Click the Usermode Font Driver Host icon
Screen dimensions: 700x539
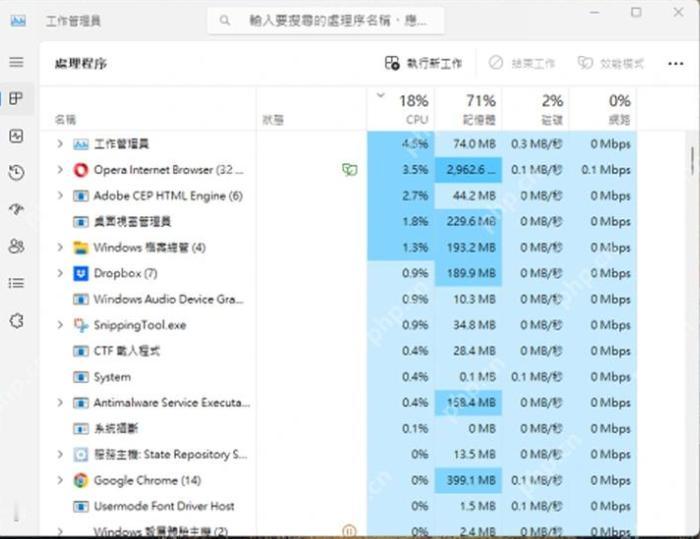click(81, 506)
